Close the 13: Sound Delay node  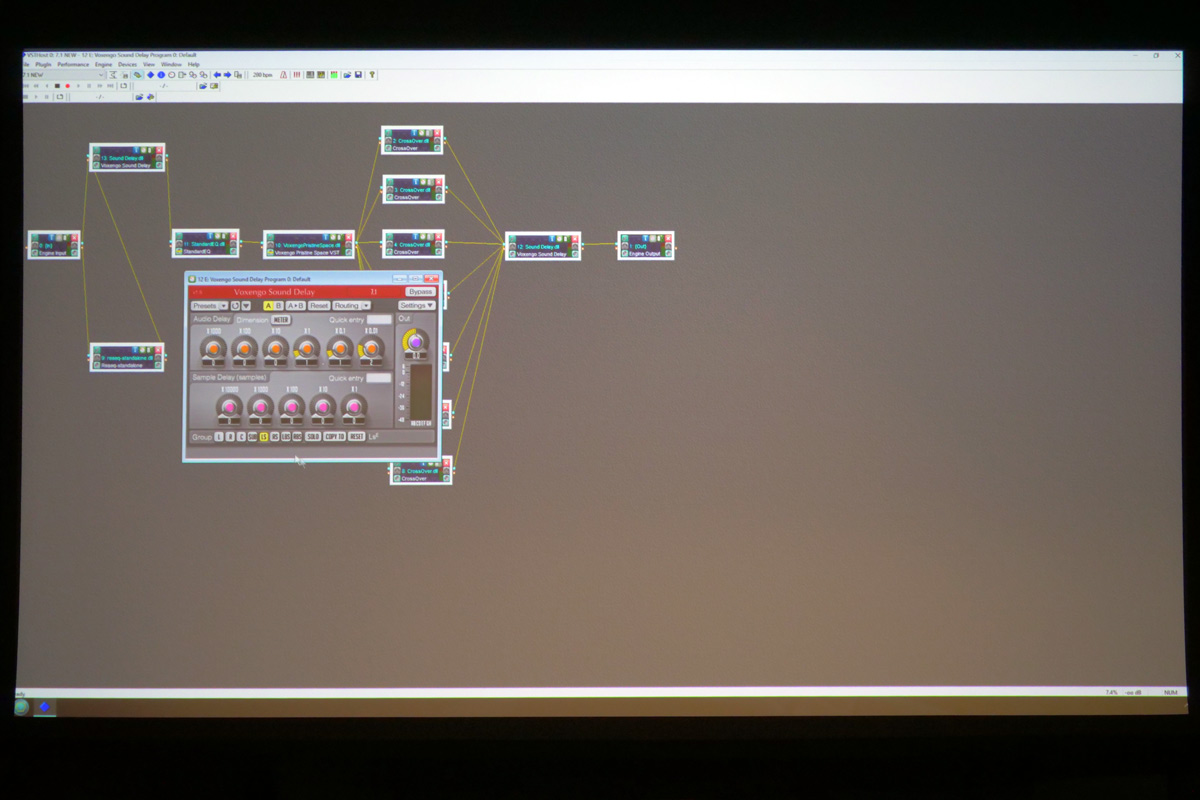point(159,151)
